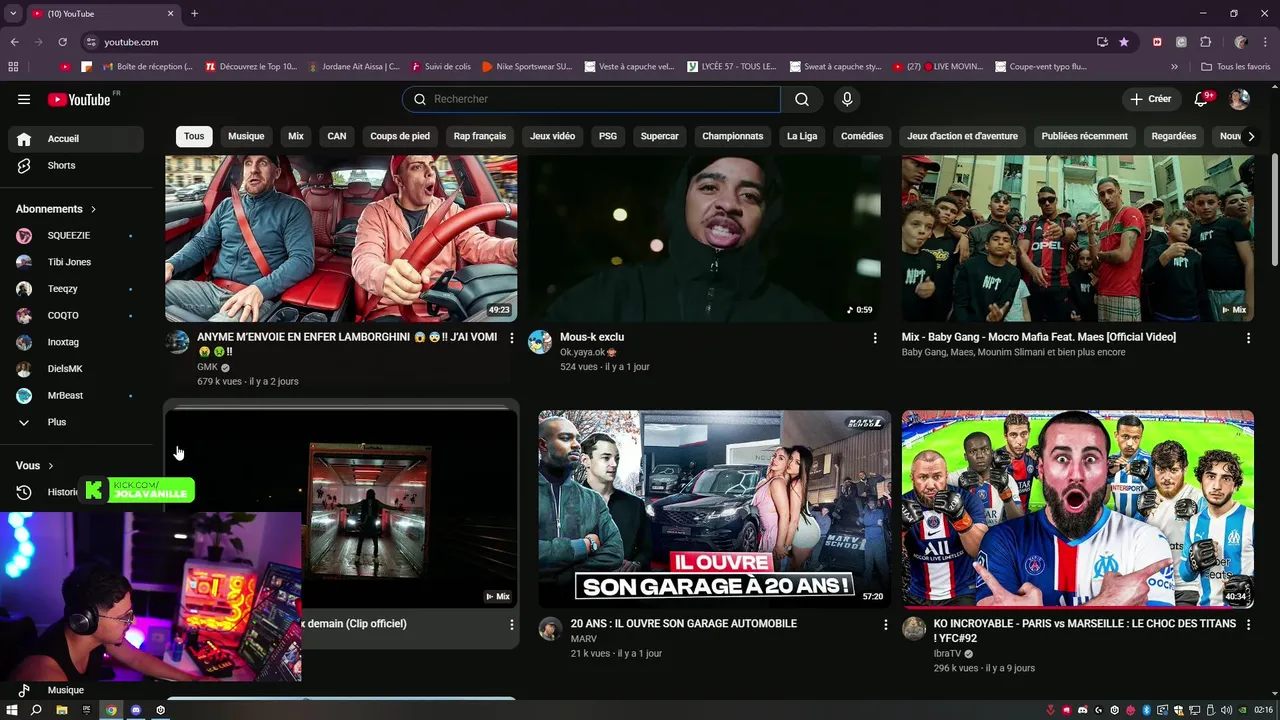
Task: Open options for 20 ANS garage video
Action: (x=885, y=624)
